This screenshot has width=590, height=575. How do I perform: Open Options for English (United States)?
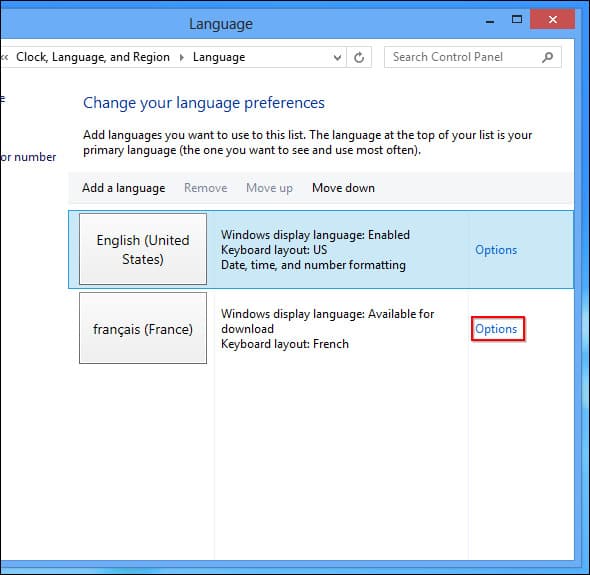pos(496,250)
